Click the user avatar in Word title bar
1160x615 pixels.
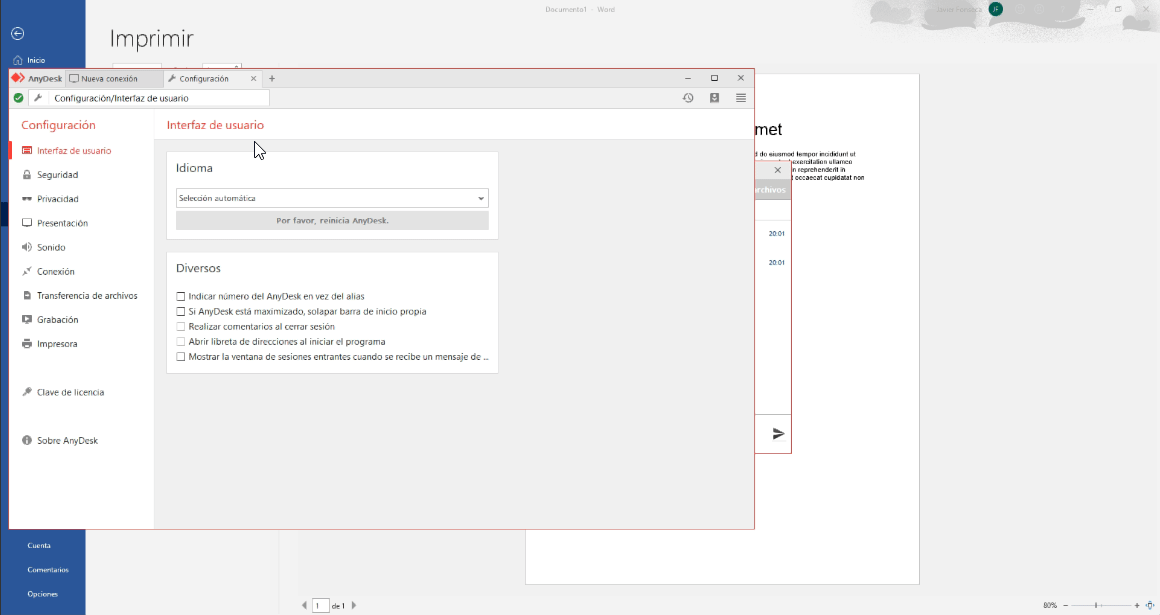996,9
